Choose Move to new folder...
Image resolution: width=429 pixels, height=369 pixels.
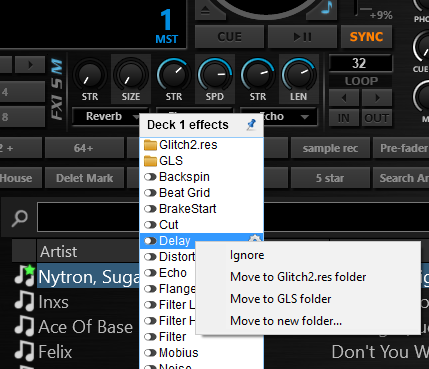click(286, 321)
